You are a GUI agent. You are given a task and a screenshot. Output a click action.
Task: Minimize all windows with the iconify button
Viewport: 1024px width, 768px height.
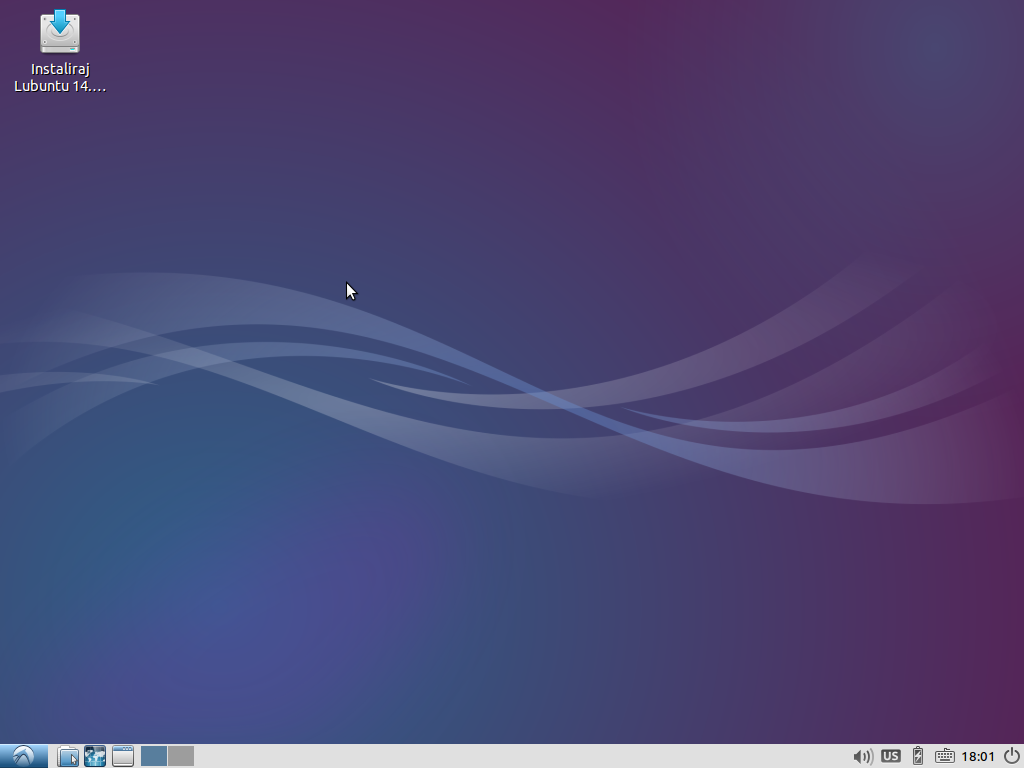123,756
